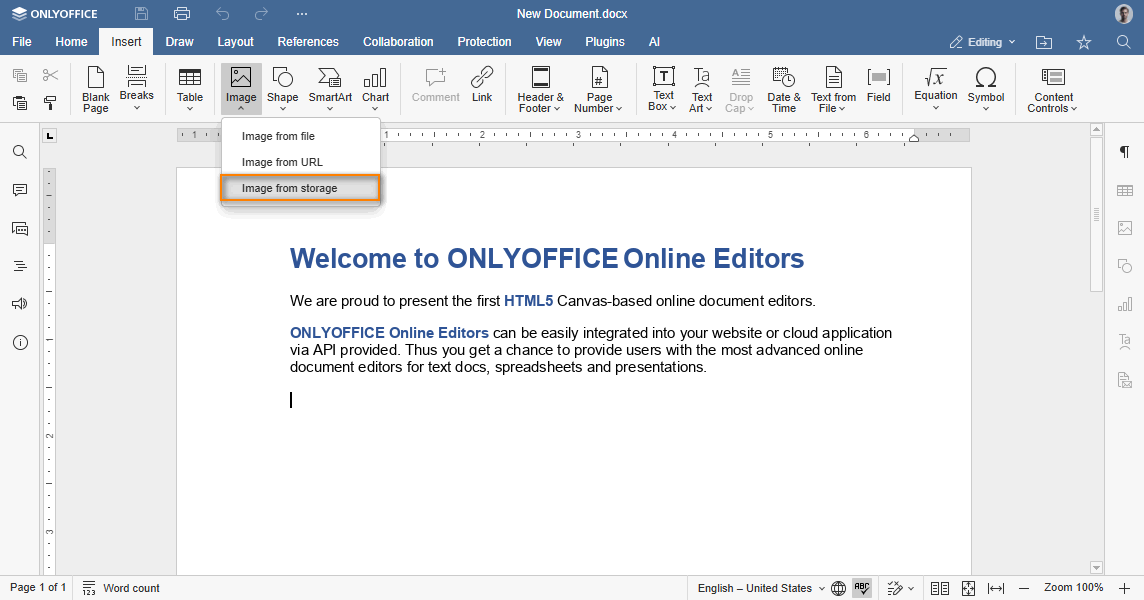This screenshot has height=600, width=1144.
Task: Click zoom out minus button
Action: (x=1024, y=588)
